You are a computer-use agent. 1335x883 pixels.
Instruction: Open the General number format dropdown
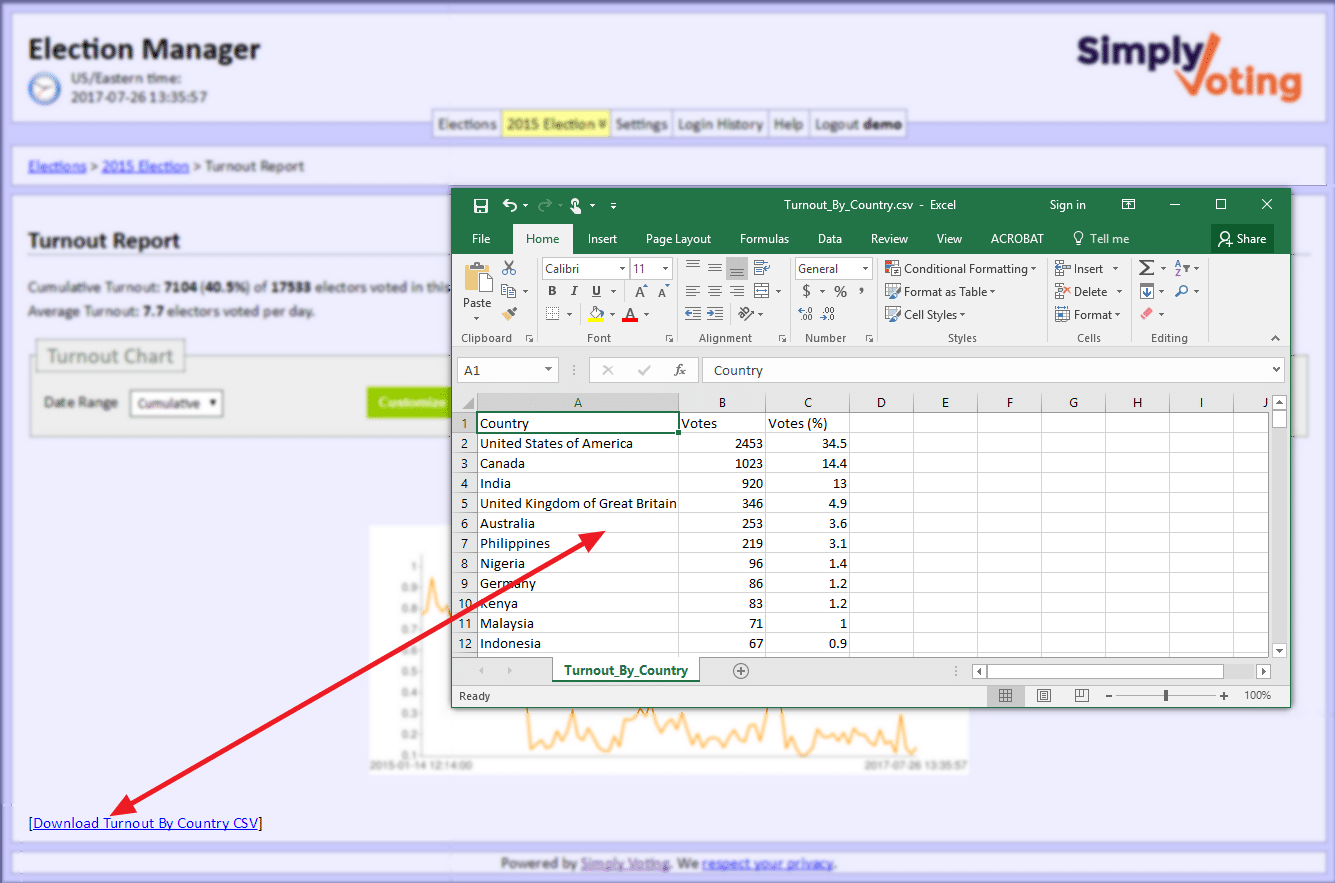(x=865, y=268)
